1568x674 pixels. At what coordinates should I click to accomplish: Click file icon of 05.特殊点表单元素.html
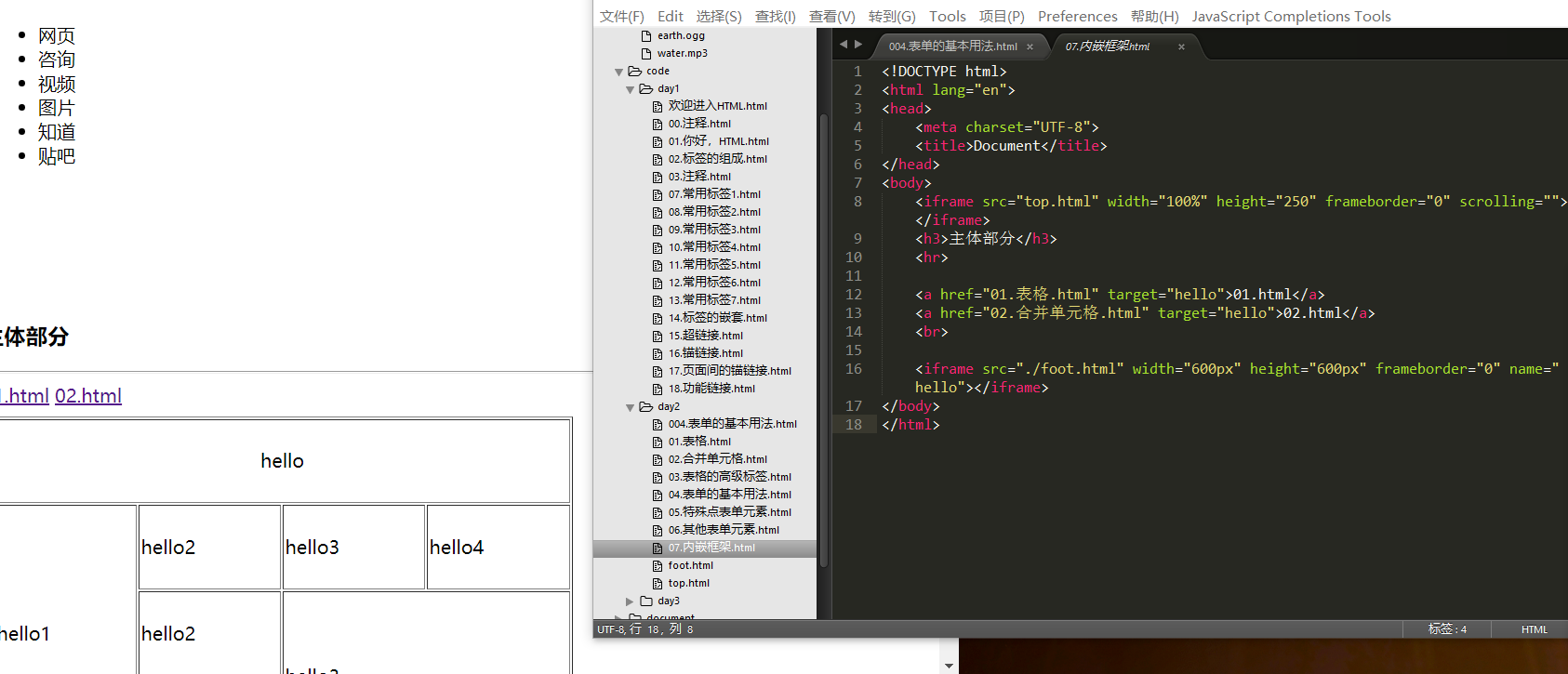pyautogui.click(x=658, y=513)
